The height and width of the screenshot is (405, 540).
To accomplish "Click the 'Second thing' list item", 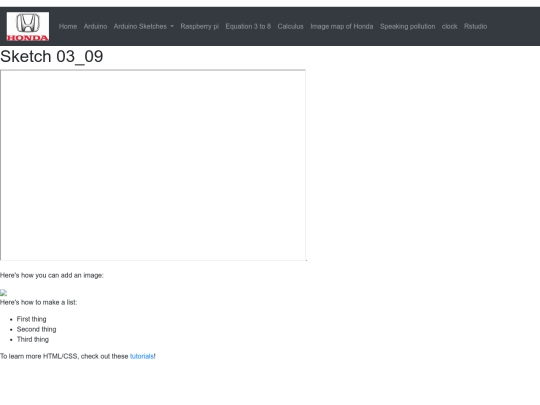I will 37,329.
